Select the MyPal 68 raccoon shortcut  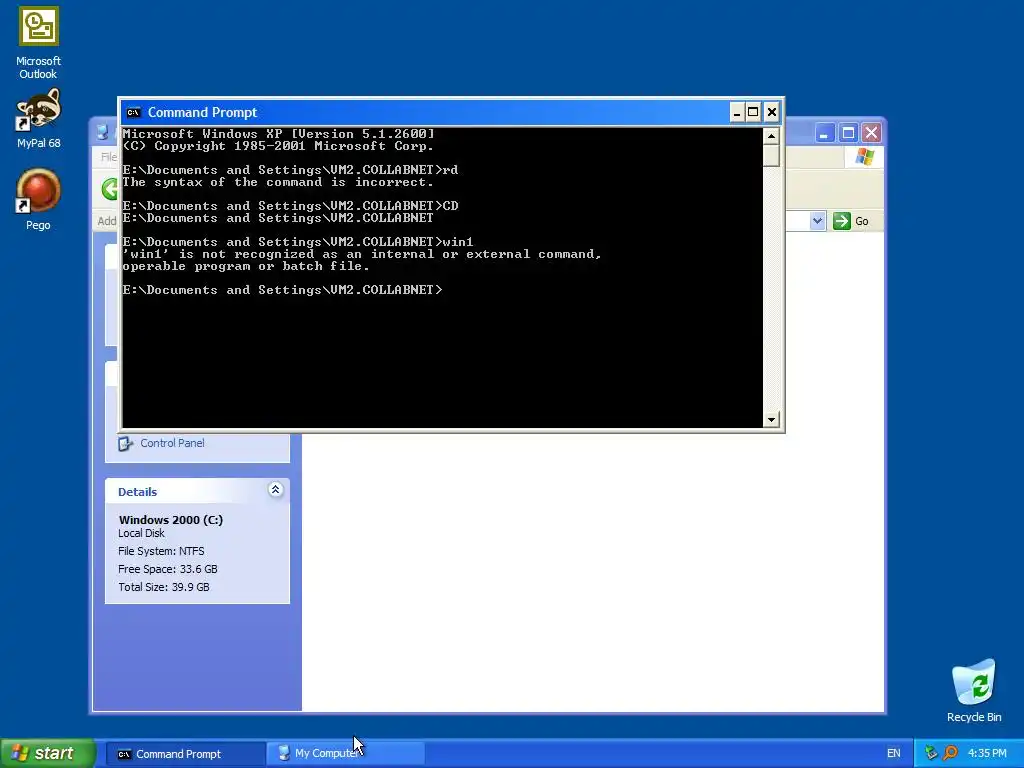[x=39, y=118]
